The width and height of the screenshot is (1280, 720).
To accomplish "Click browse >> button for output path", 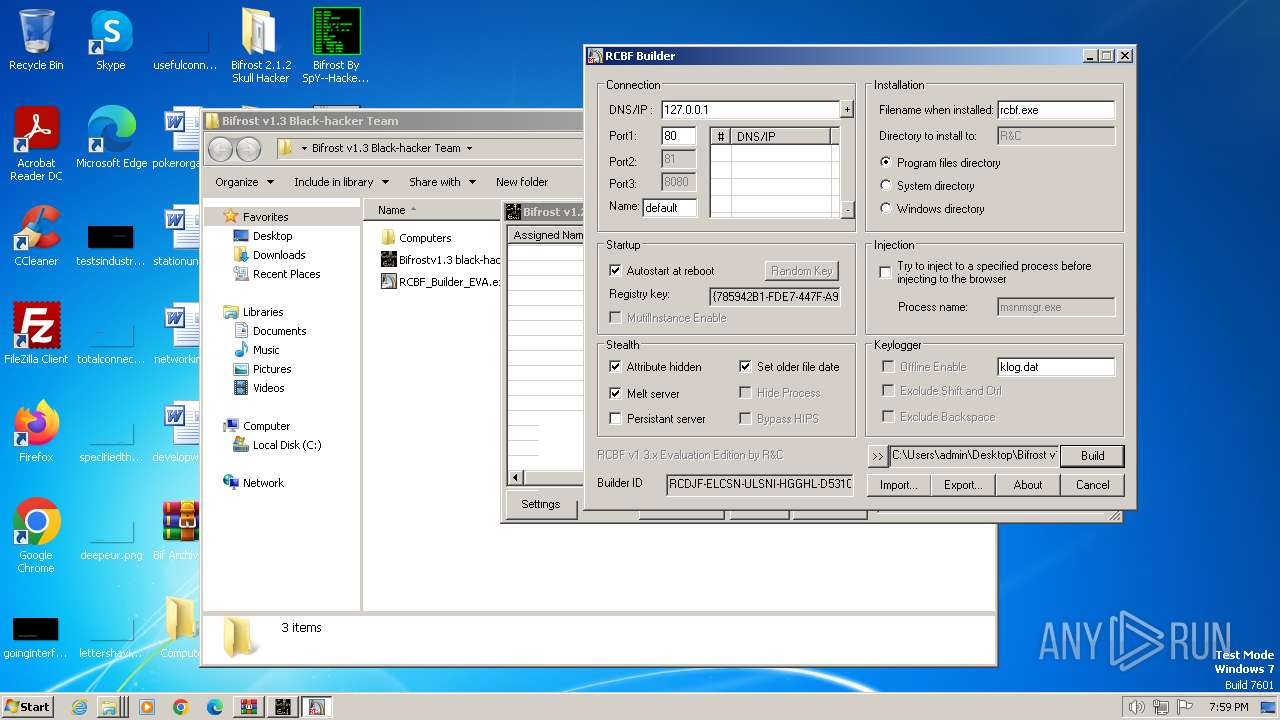I will pos(877,456).
